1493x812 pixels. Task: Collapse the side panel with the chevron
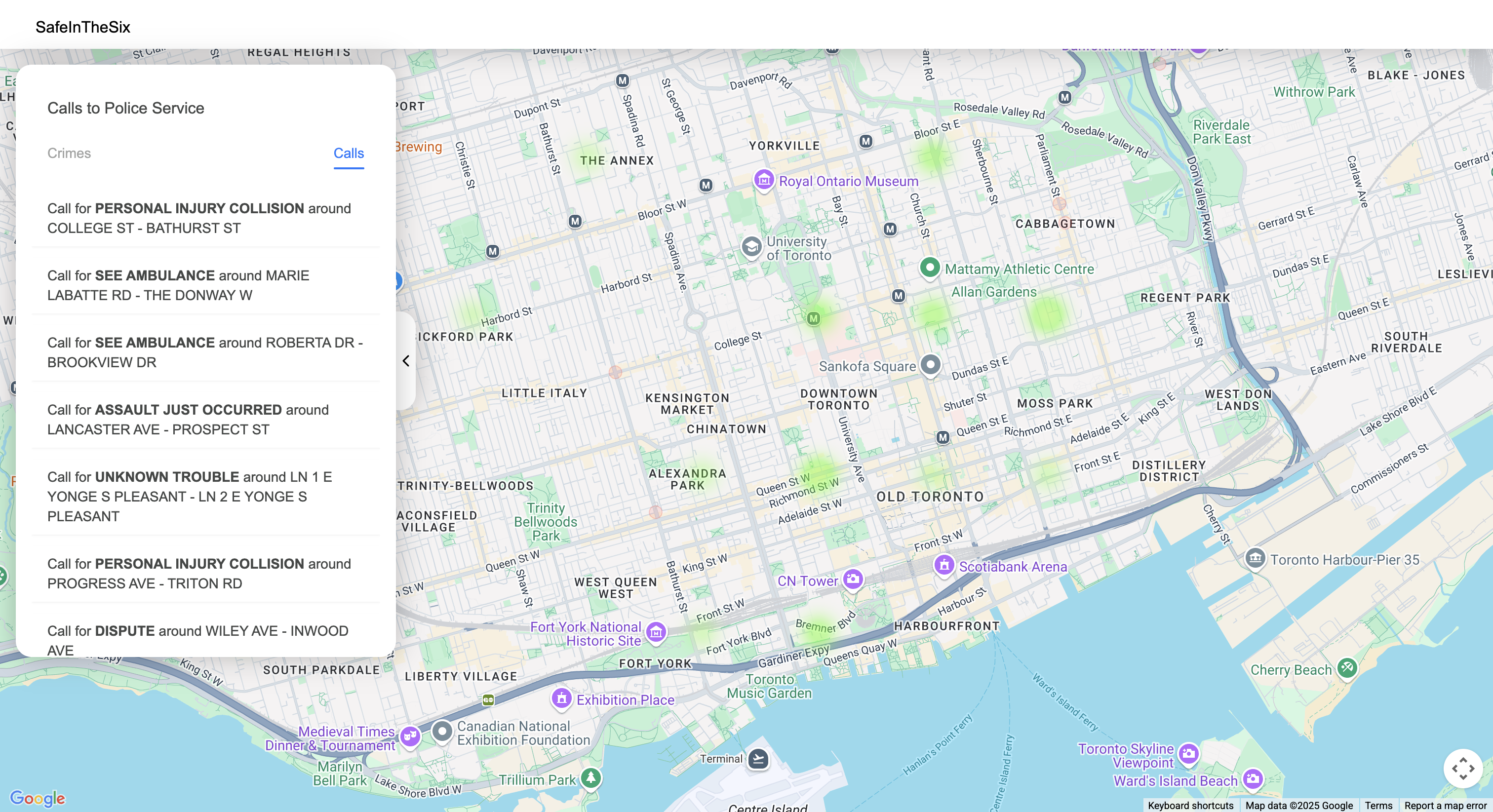(x=406, y=361)
